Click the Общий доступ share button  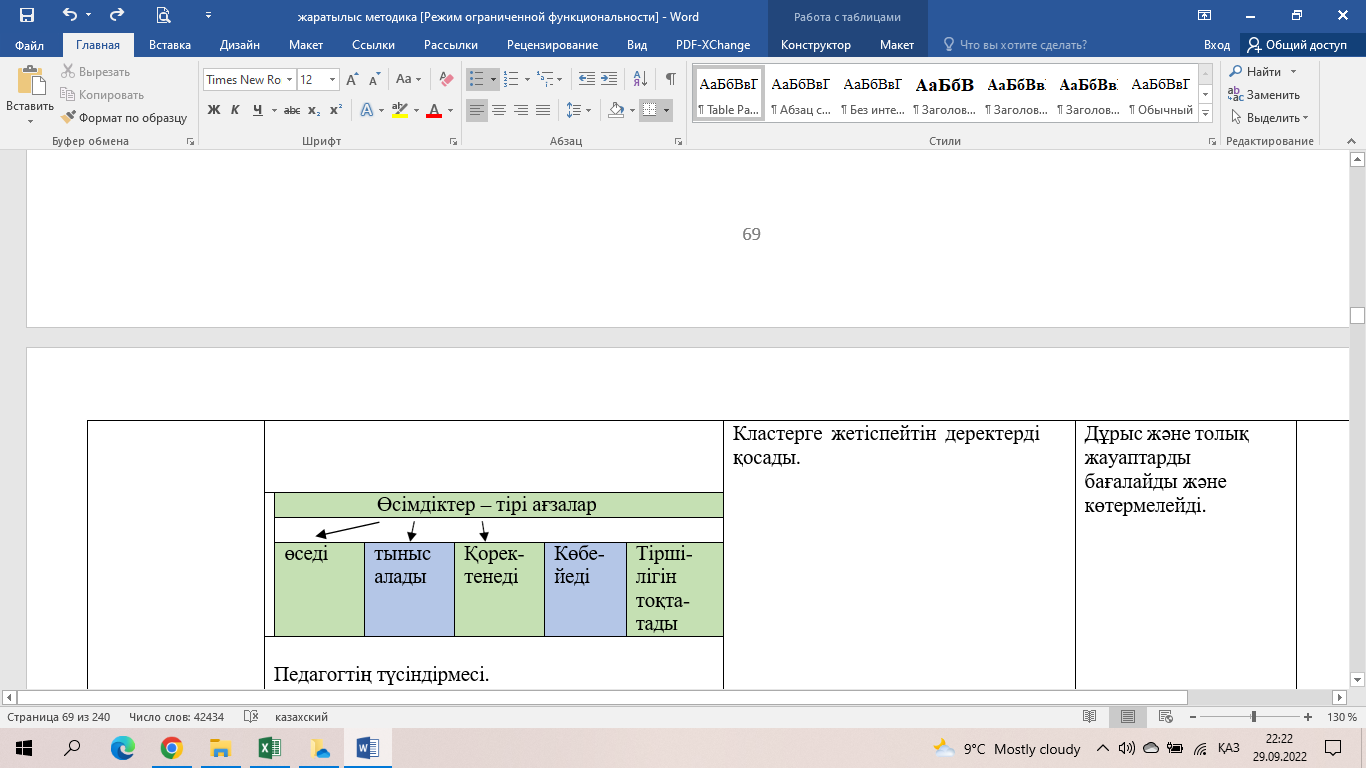point(1297,45)
